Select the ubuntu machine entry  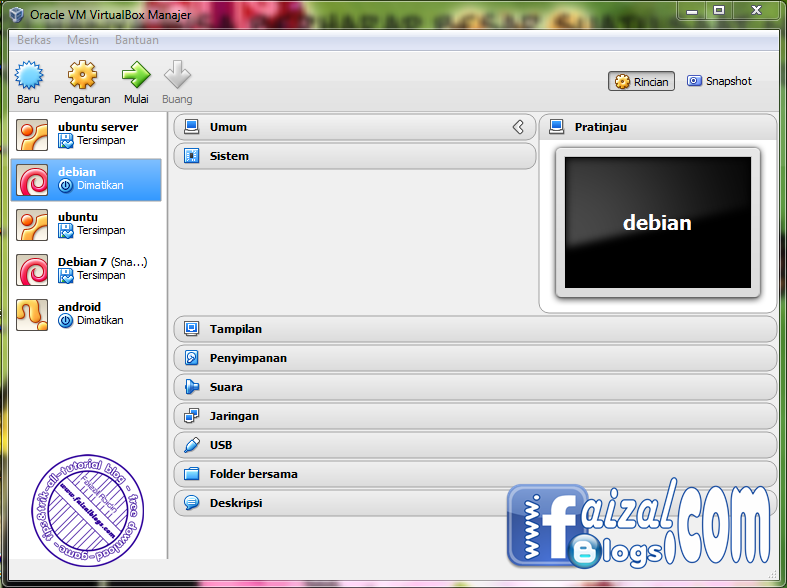point(86,225)
